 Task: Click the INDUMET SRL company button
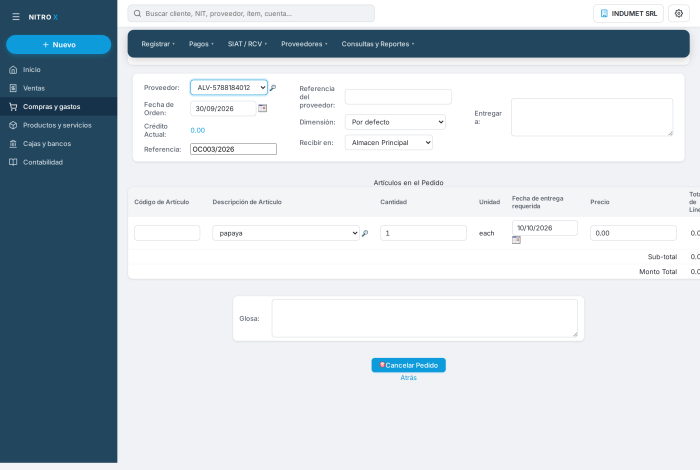[x=628, y=13]
